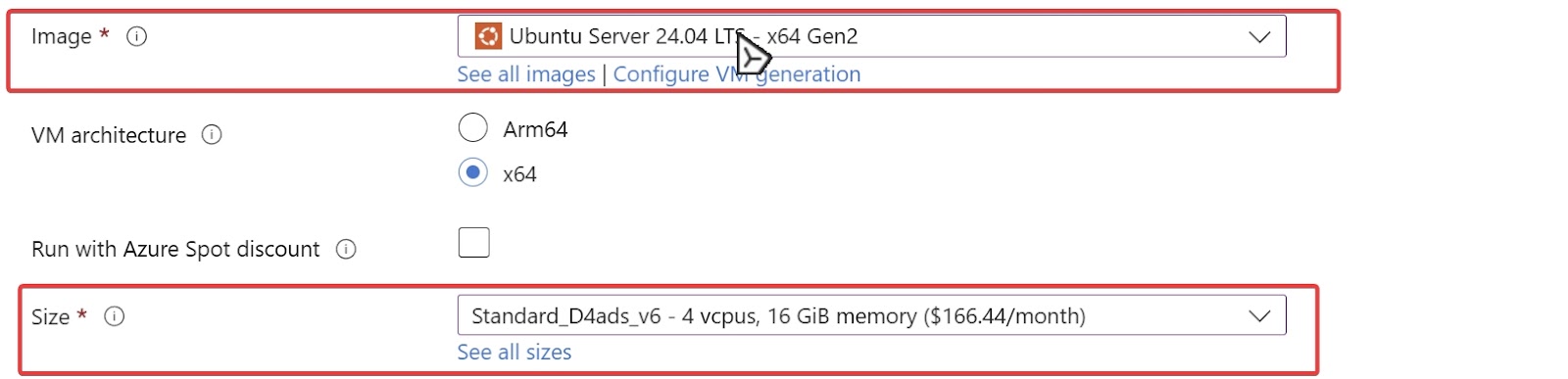1568x379 pixels.
Task: Click the Ubuntu logo in Image field
Action: (488, 36)
